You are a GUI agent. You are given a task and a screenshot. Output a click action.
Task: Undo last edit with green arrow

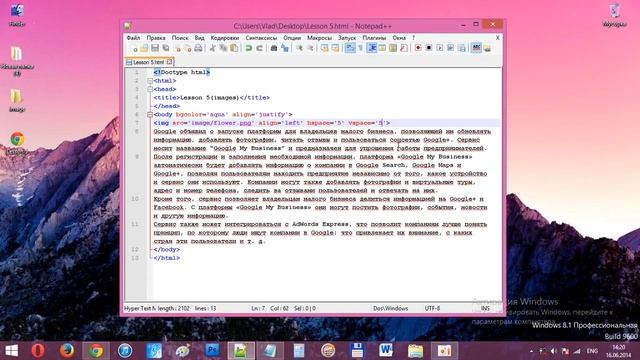tap(248, 48)
